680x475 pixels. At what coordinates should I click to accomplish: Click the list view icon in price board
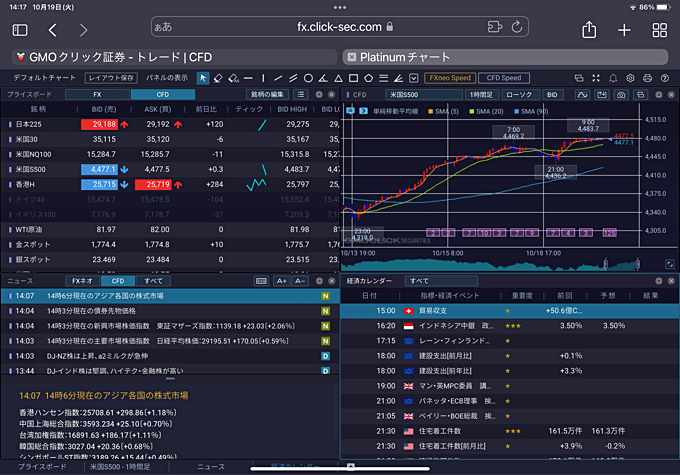(301, 95)
